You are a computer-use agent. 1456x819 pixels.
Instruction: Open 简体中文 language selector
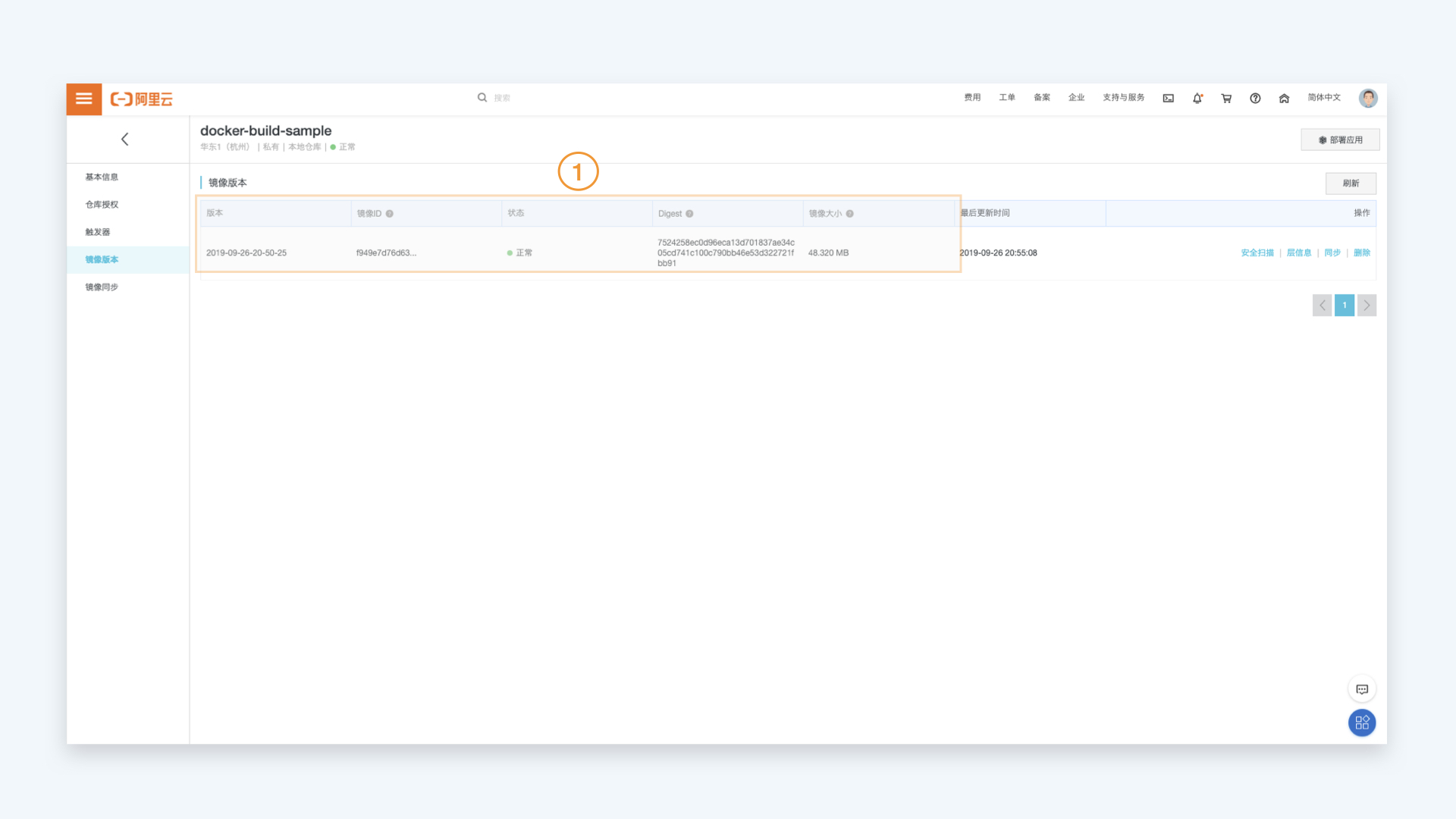pyautogui.click(x=1324, y=98)
